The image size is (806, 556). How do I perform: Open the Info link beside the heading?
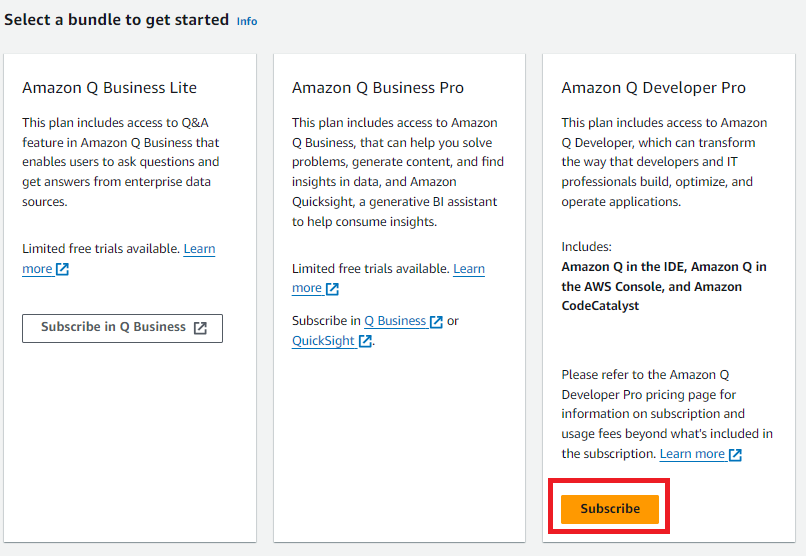pos(247,21)
